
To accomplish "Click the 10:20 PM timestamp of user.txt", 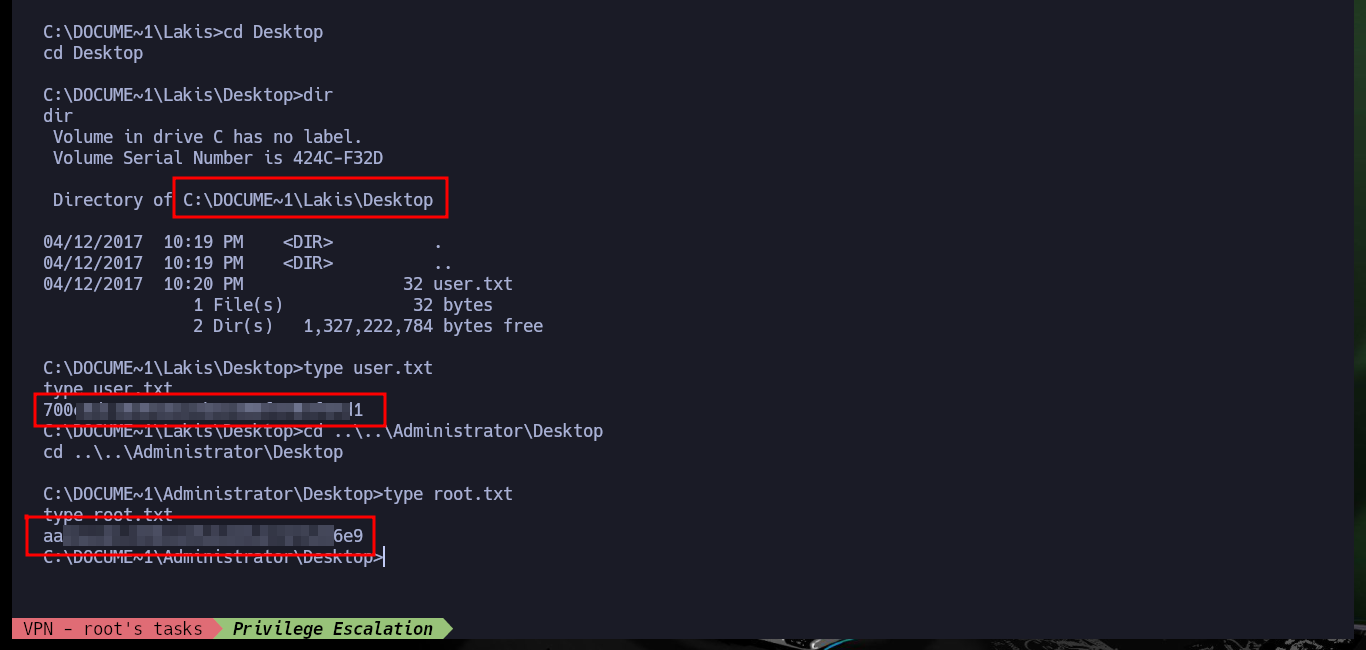I will (x=203, y=284).
